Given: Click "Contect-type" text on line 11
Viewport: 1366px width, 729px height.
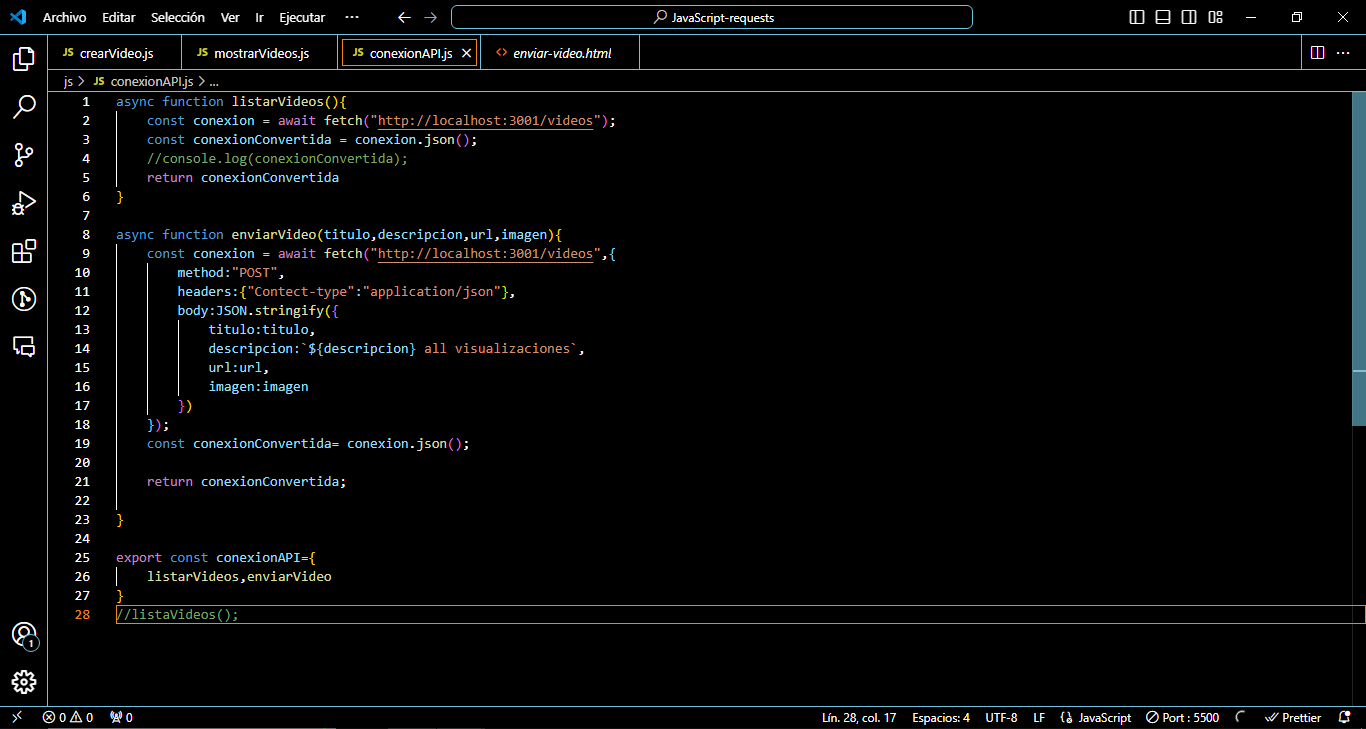Looking at the screenshot, I should 301,291.
